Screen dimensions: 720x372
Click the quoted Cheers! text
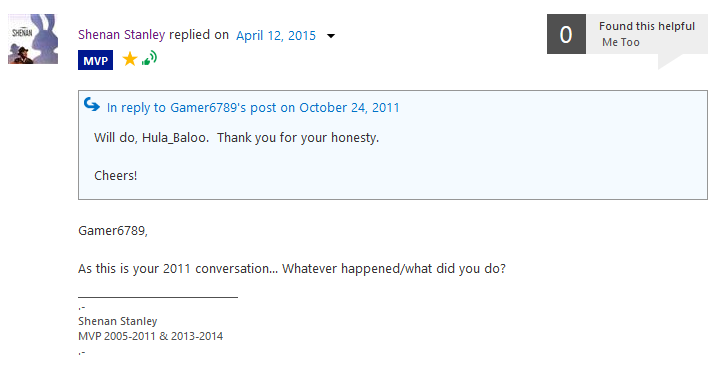pyautogui.click(x=116, y=175)
